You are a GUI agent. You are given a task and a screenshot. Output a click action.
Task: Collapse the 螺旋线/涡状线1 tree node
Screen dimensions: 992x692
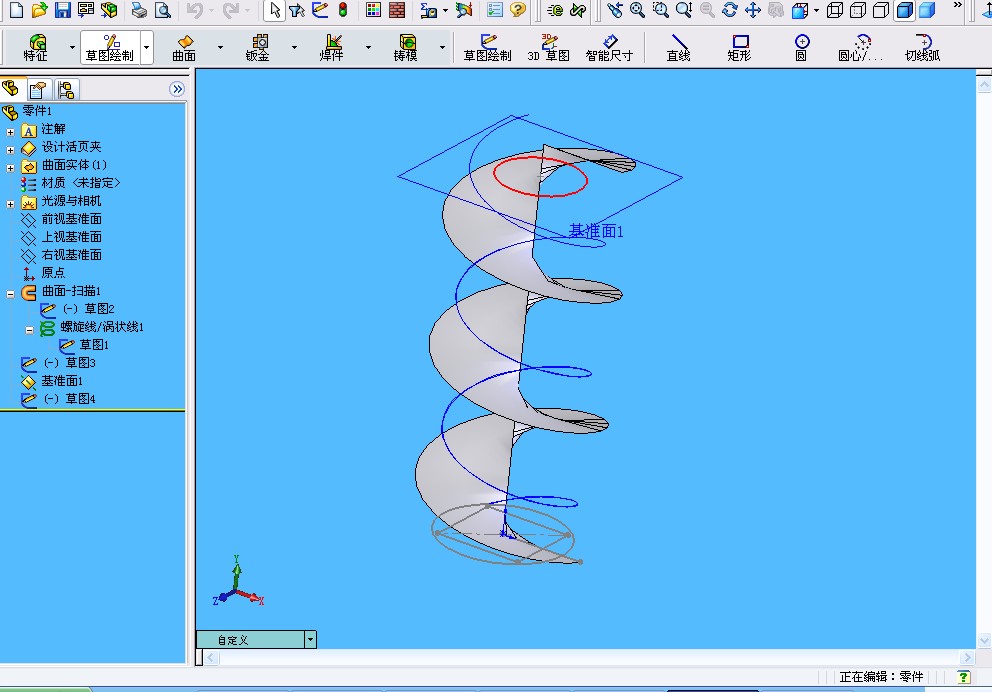point(29,330)
